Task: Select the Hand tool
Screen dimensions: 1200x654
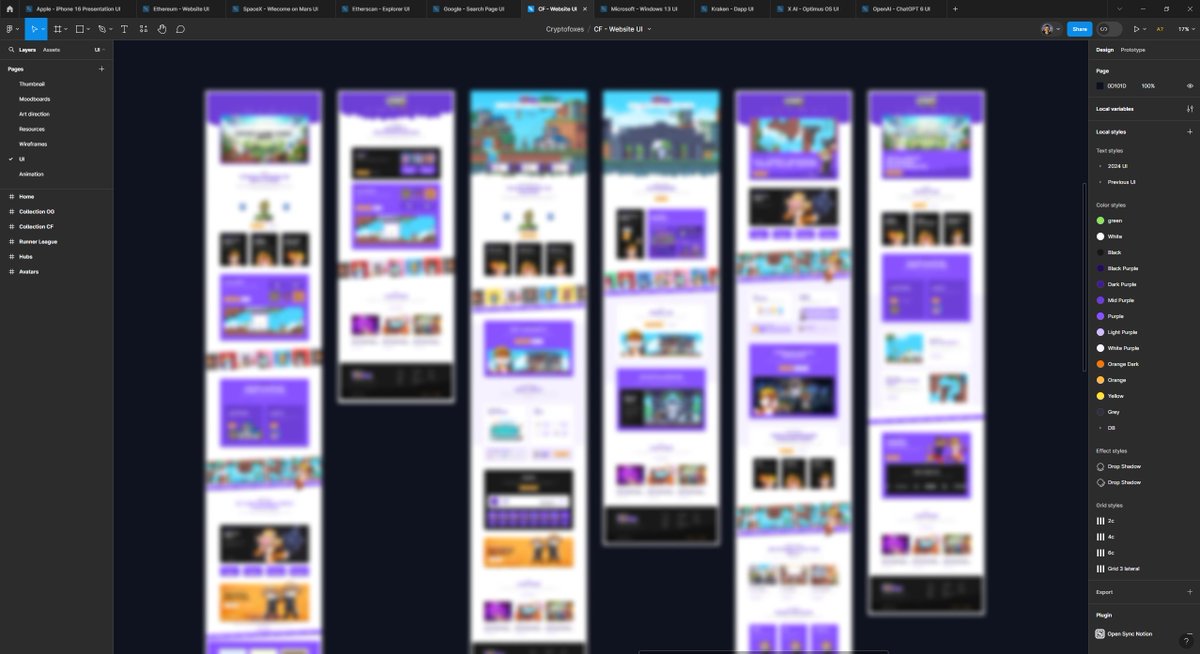Action: (162, 29)
